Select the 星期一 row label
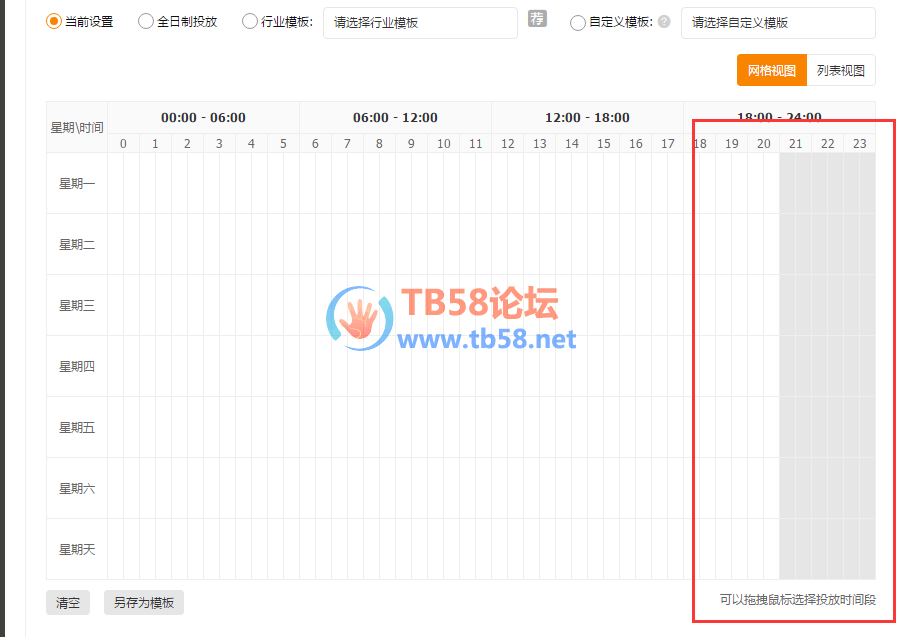This screenshot has width=906, height=637. tap(77, 184)
